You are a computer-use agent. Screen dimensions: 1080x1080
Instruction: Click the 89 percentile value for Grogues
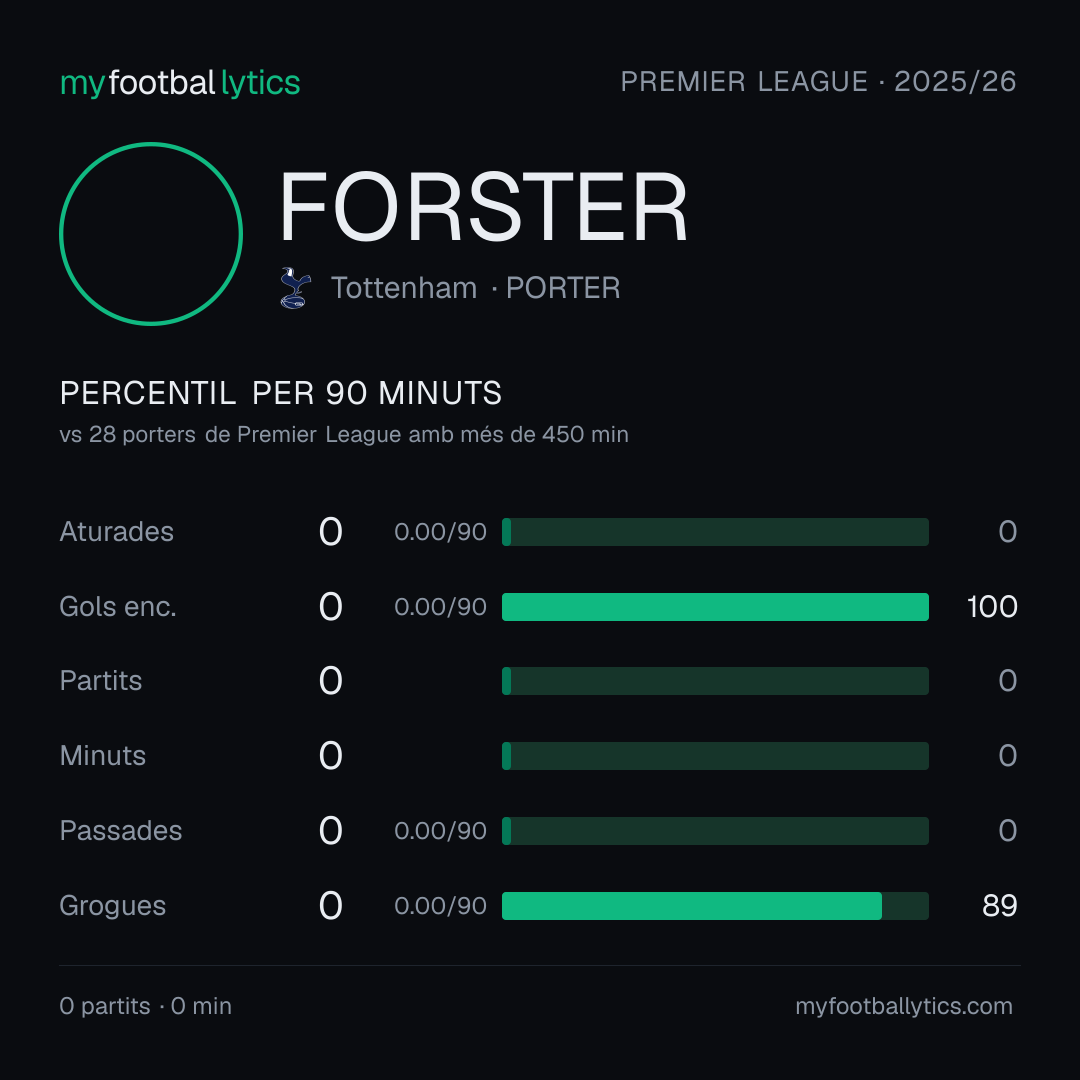(x=999, y=906)
